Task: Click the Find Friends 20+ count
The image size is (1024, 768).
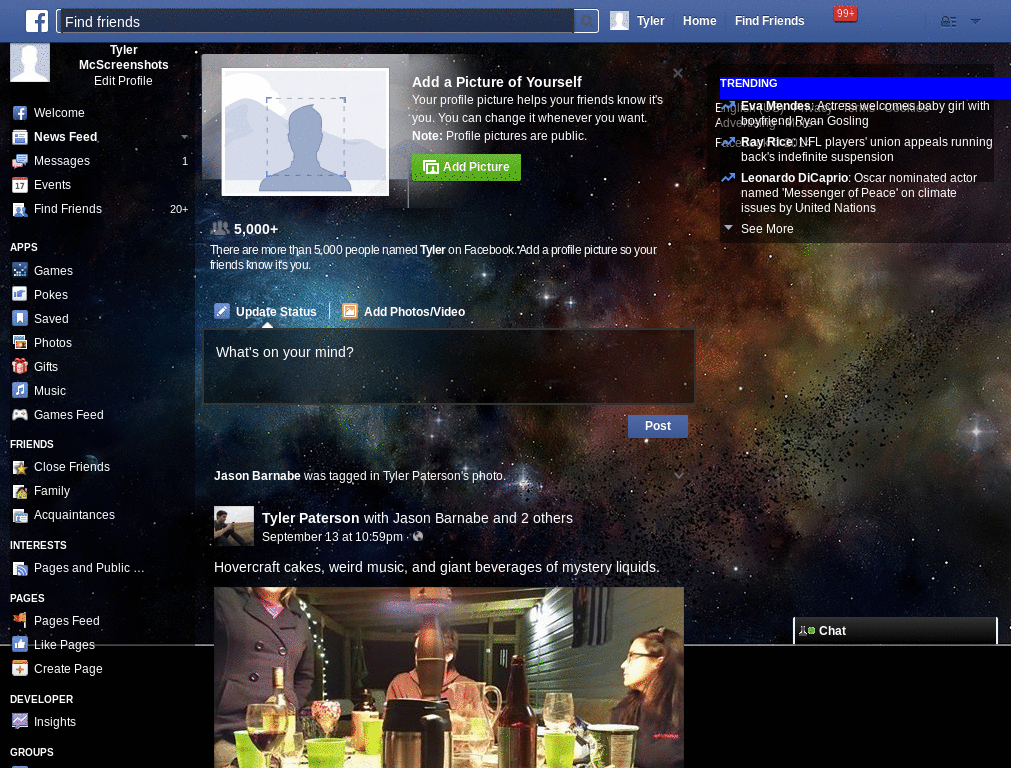Action: click(x=179, y=210)
